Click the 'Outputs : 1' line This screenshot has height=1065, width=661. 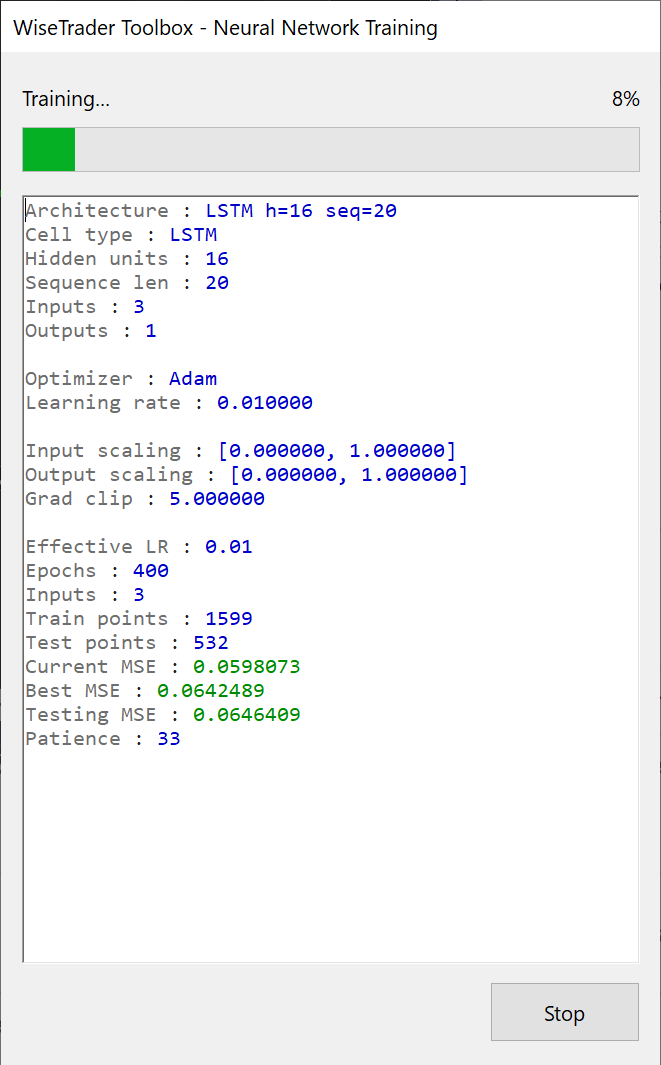pyautogui.click(x=91, y=331)
